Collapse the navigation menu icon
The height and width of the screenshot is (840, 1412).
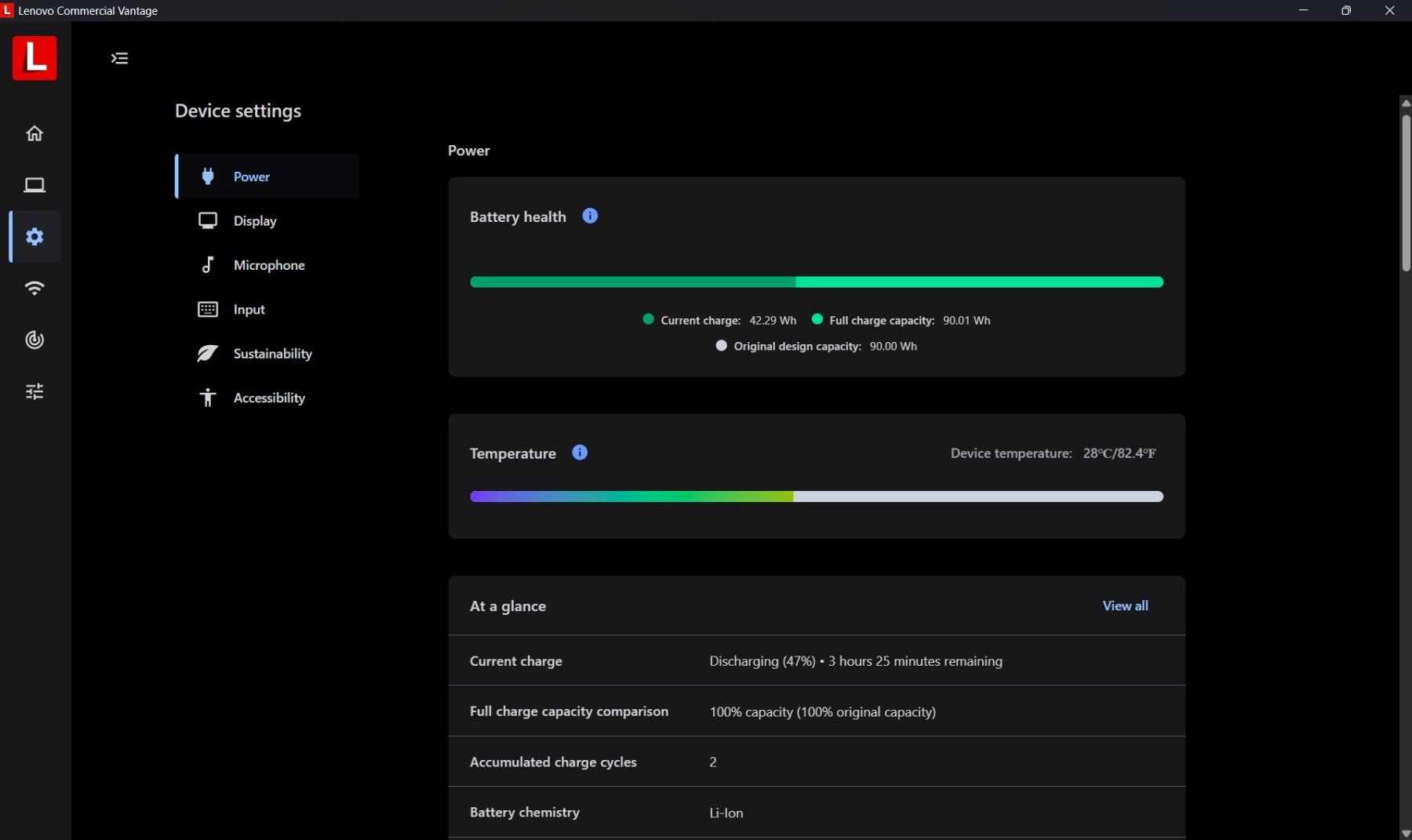[x=119, y=58]
